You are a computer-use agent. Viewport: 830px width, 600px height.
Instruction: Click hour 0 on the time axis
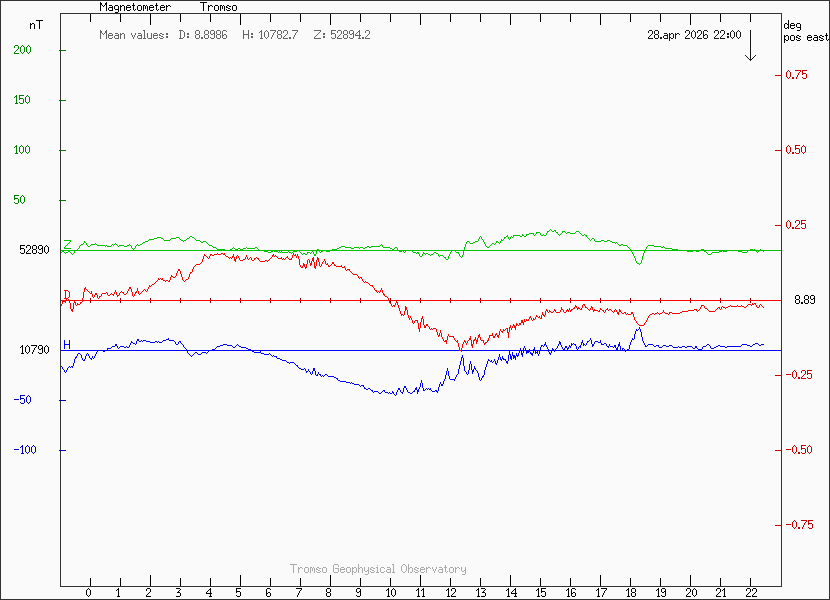click(x=89, y=593)
